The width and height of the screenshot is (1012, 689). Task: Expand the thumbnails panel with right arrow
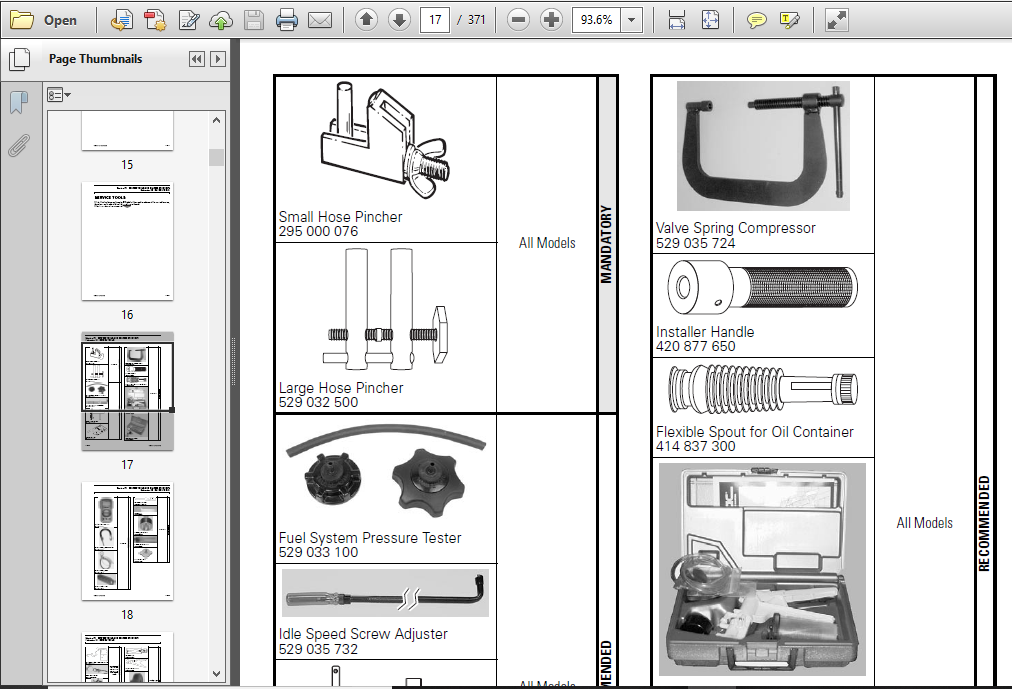pyautogui.click(x=218, y=59)
